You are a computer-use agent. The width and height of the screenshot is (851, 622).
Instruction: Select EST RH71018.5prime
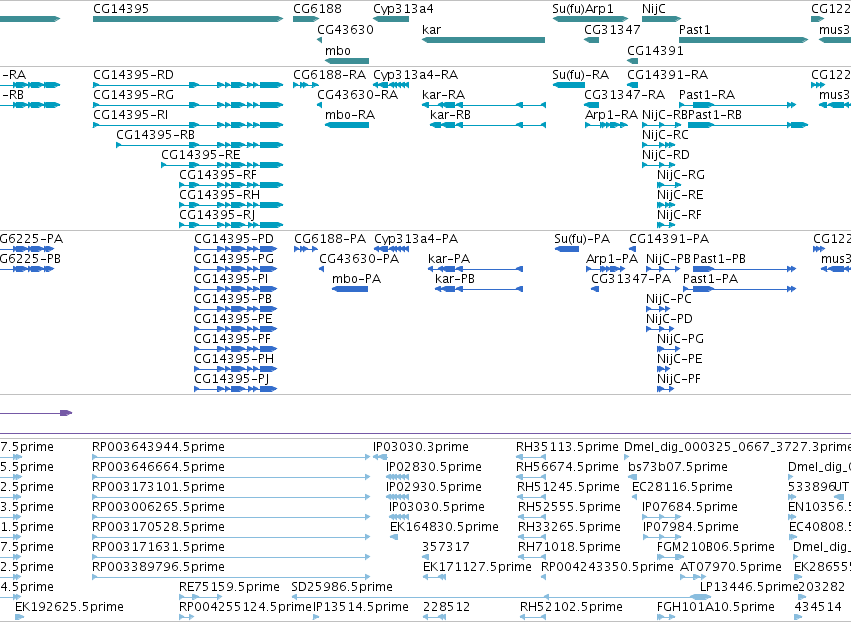[x=569, y=547]
